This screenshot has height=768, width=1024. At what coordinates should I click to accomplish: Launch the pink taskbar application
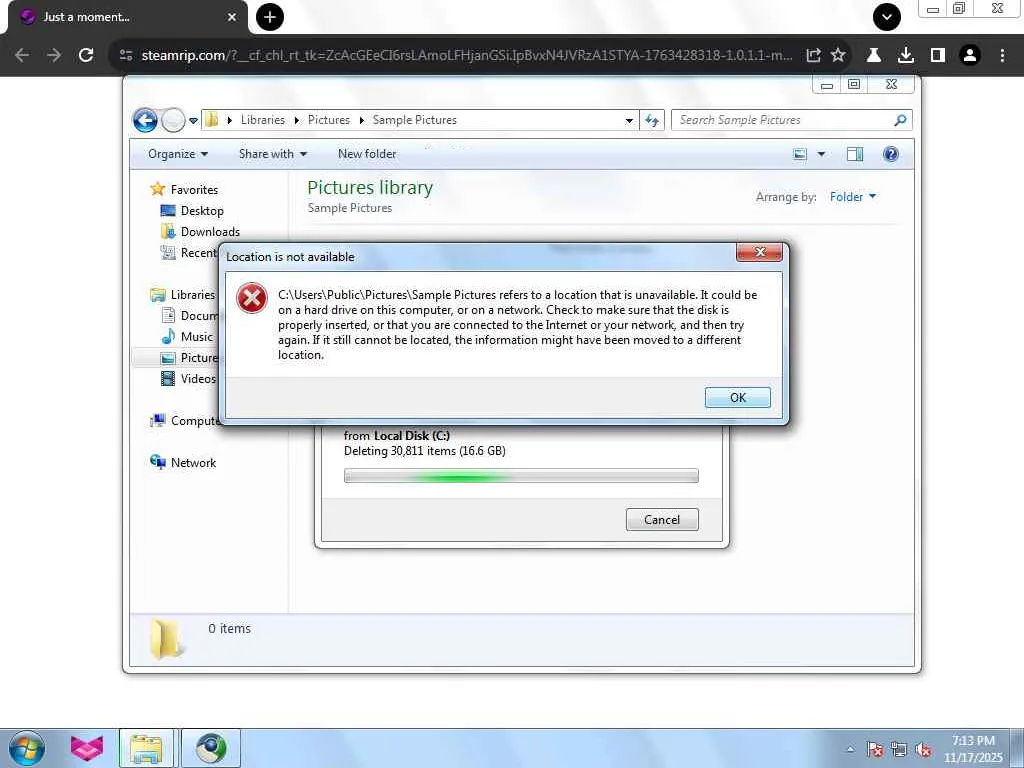tap(87, 748)
